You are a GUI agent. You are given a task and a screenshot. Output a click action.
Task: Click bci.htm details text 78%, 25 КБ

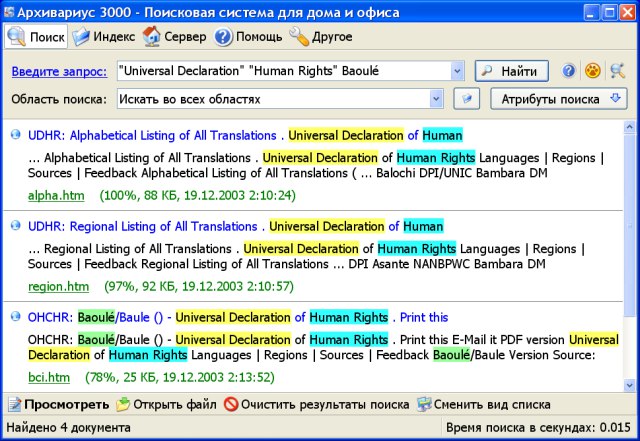[180, 377]
